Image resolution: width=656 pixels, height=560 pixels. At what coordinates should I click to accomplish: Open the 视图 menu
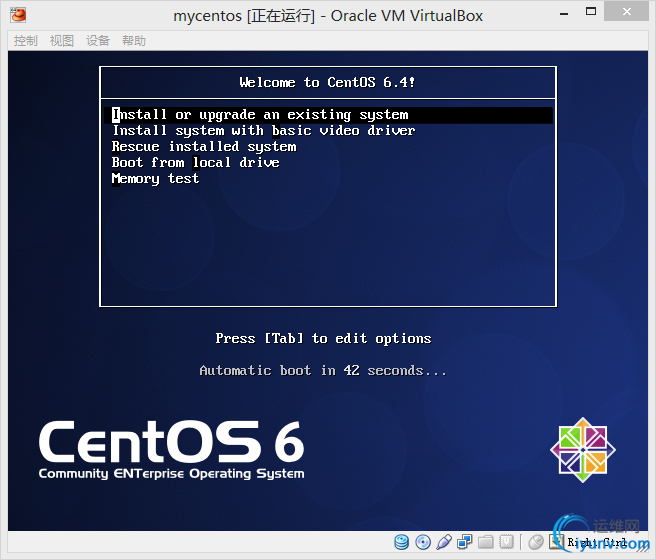pyautogui.click(x=62, y=41)
